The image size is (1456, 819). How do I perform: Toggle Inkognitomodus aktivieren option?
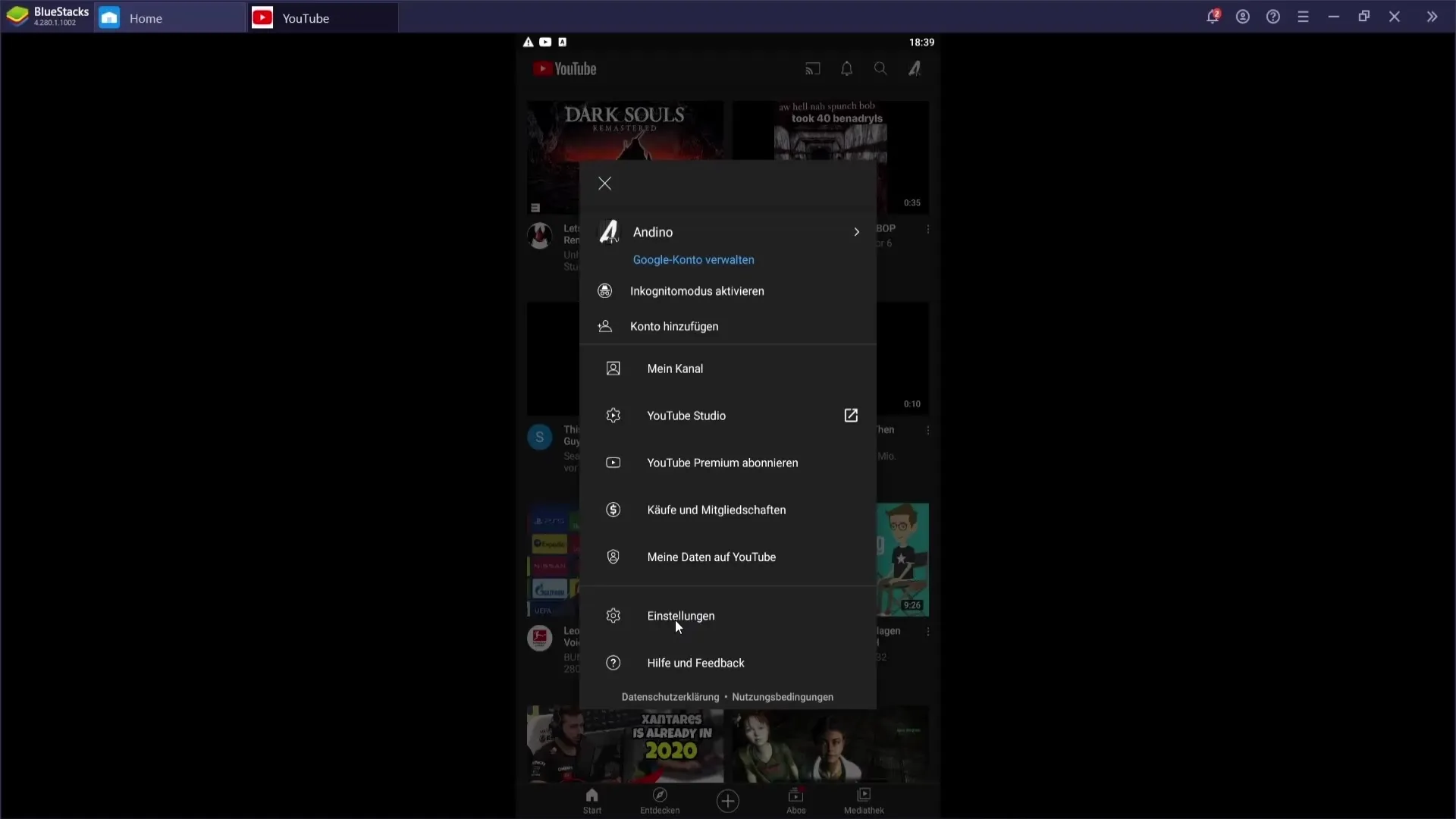tap(729, 291)
